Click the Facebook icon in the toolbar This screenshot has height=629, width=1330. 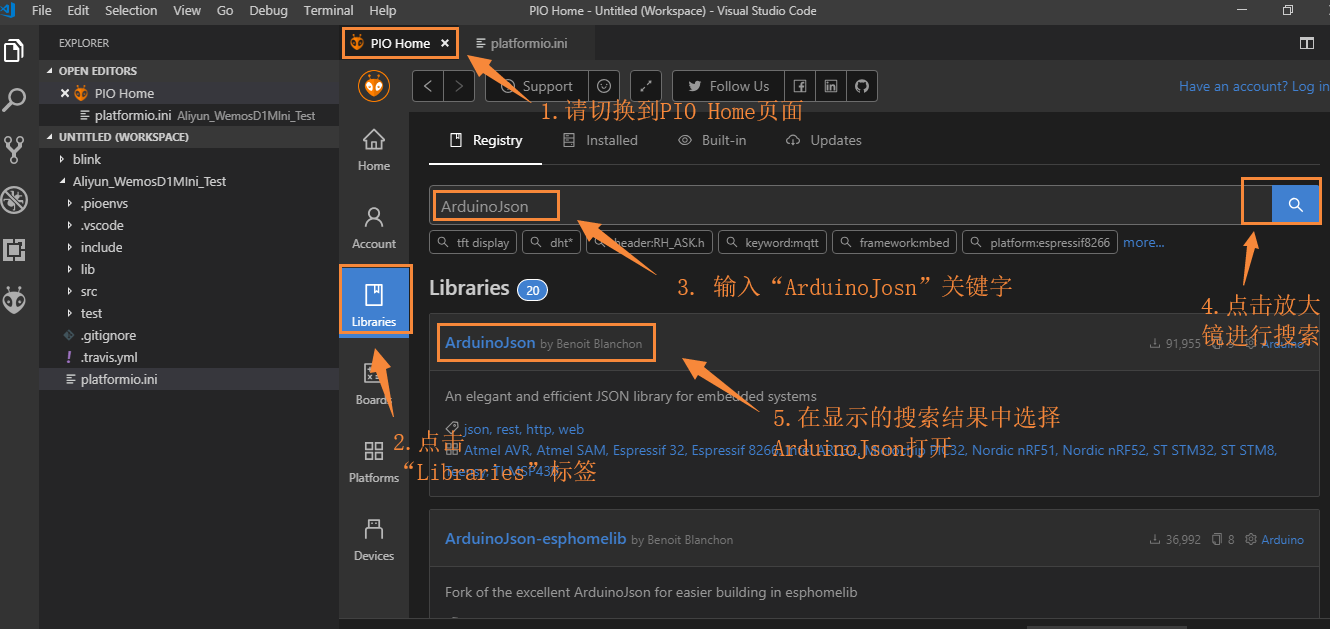799,86
